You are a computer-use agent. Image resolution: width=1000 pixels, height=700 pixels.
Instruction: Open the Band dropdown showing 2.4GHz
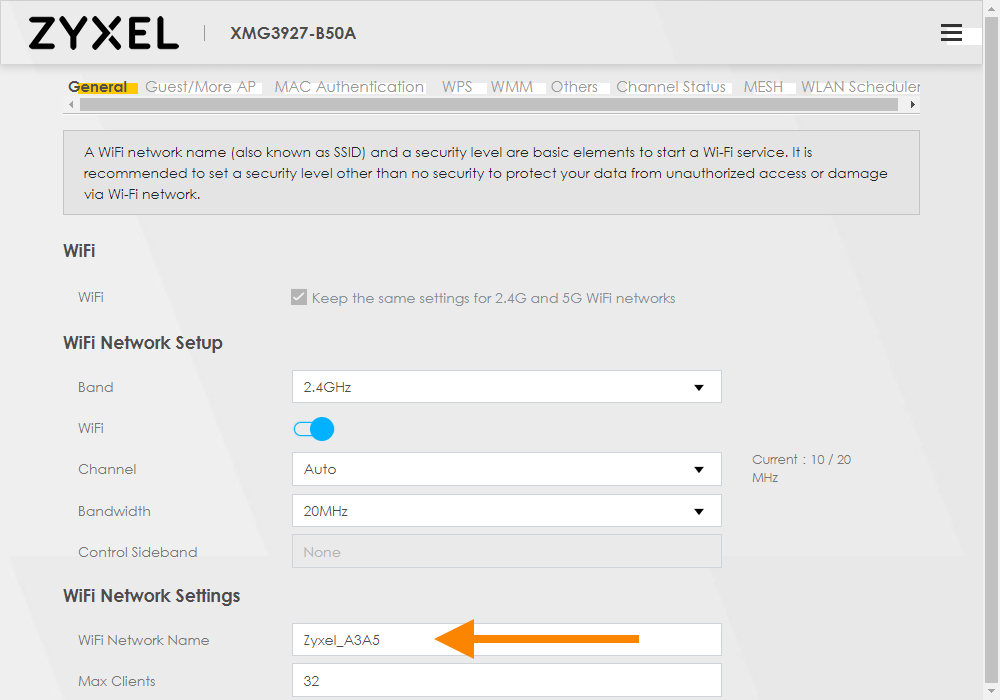506,386
